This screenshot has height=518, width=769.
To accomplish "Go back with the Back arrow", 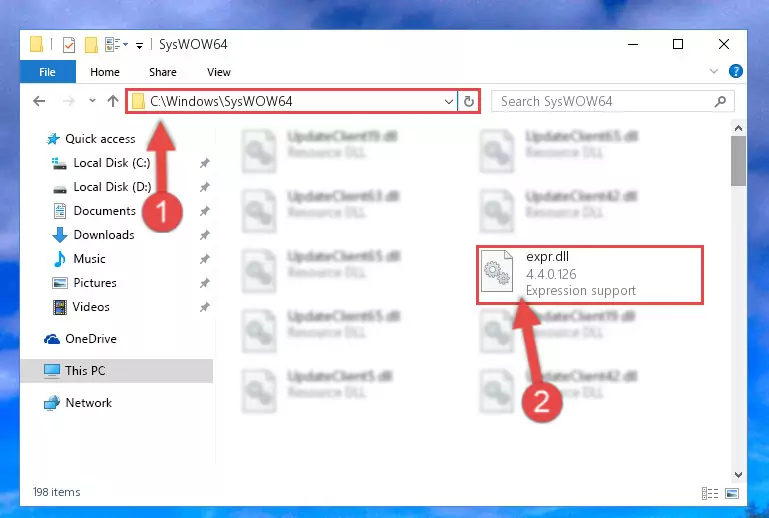I will (x=39, y=101).
